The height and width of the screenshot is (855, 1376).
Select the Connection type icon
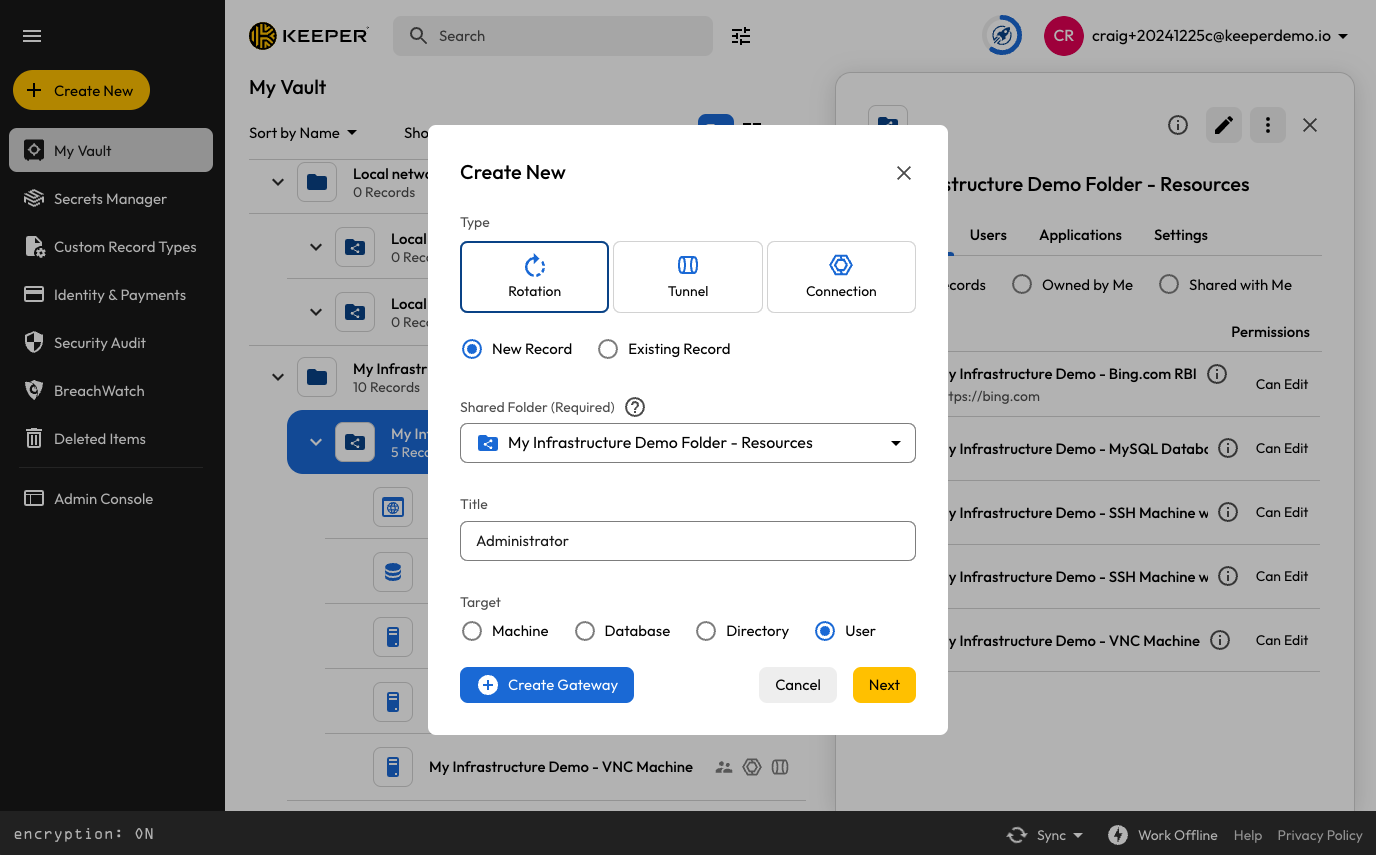(x=841, y=266)
